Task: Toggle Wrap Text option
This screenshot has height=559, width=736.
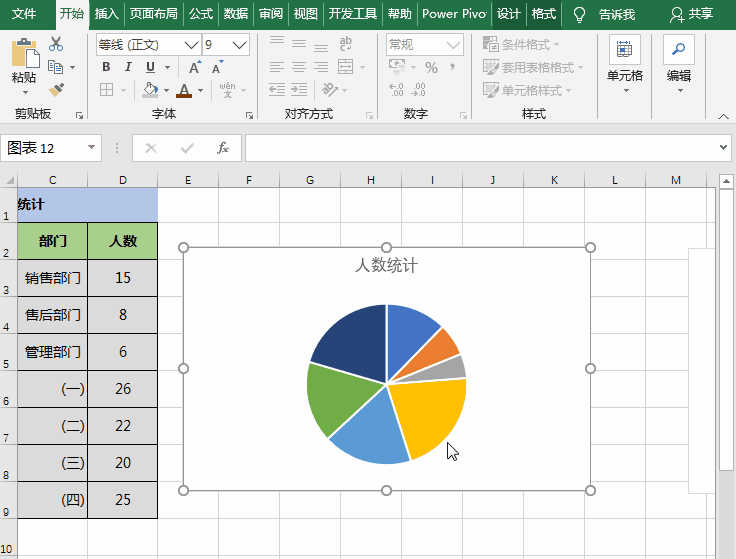Action: (346, 44)
